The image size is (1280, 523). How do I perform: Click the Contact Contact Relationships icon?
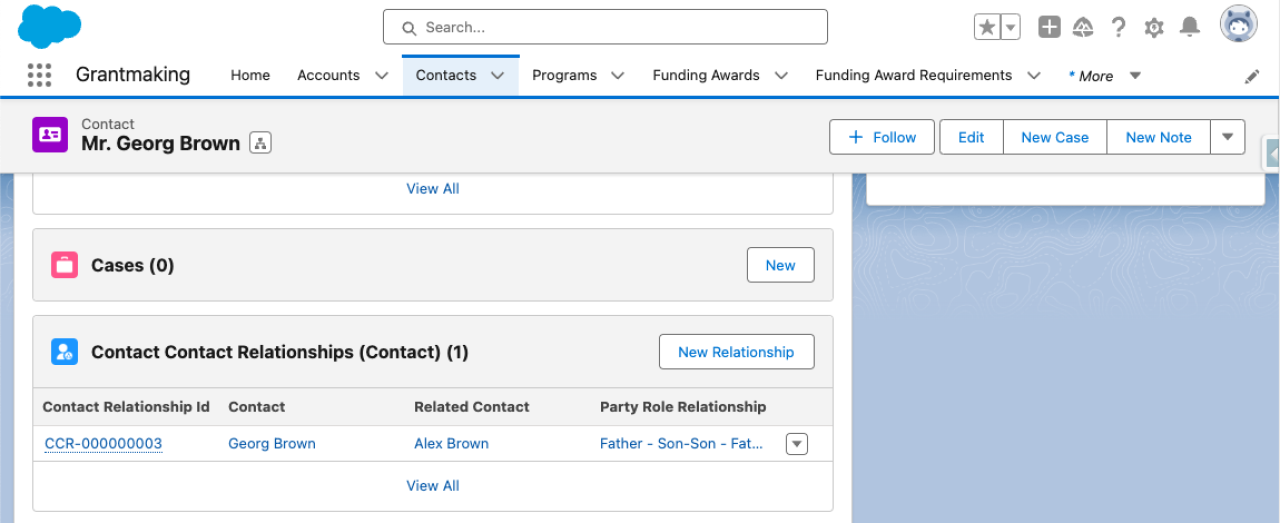(65, 351)
